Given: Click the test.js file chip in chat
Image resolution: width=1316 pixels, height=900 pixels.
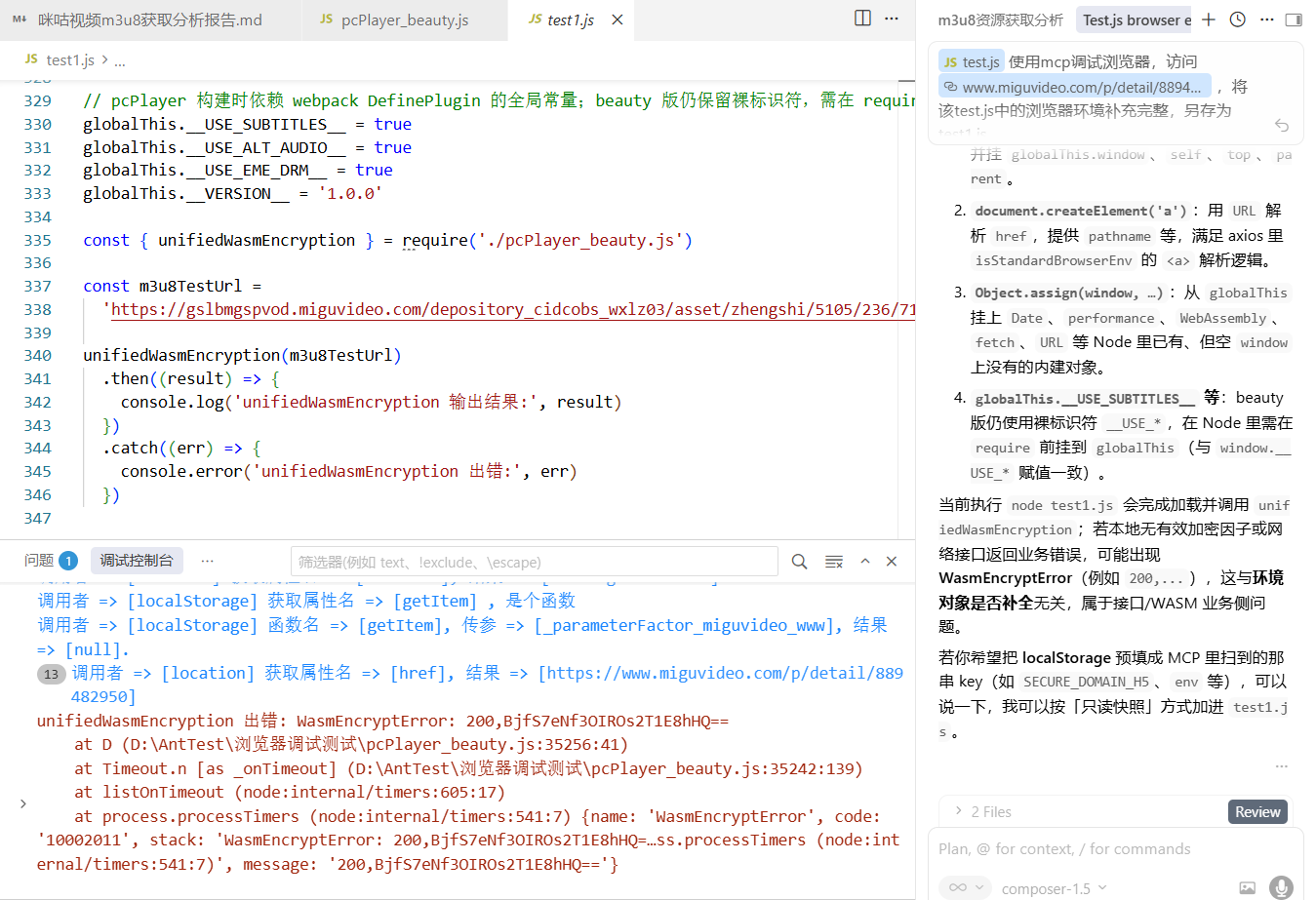Looking at the screenshot, I should coord(971,62).
